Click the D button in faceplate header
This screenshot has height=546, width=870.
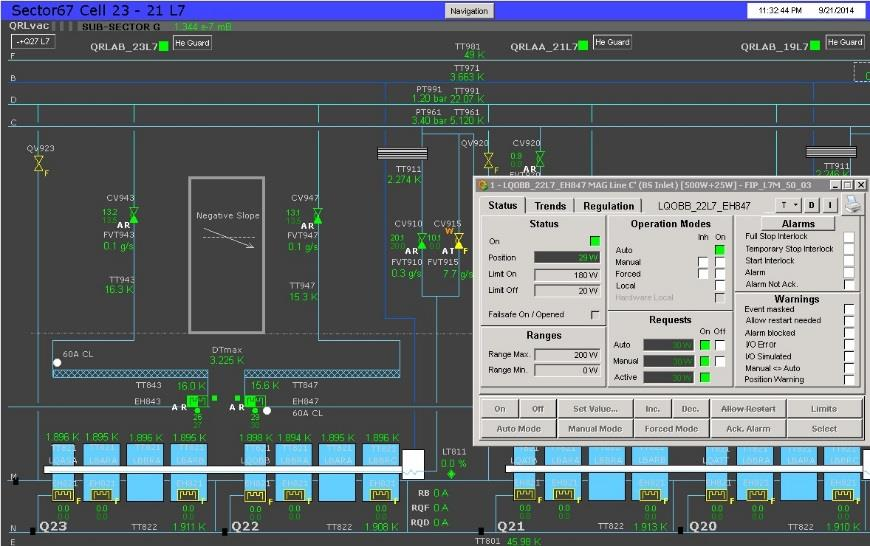click(812, 205)
